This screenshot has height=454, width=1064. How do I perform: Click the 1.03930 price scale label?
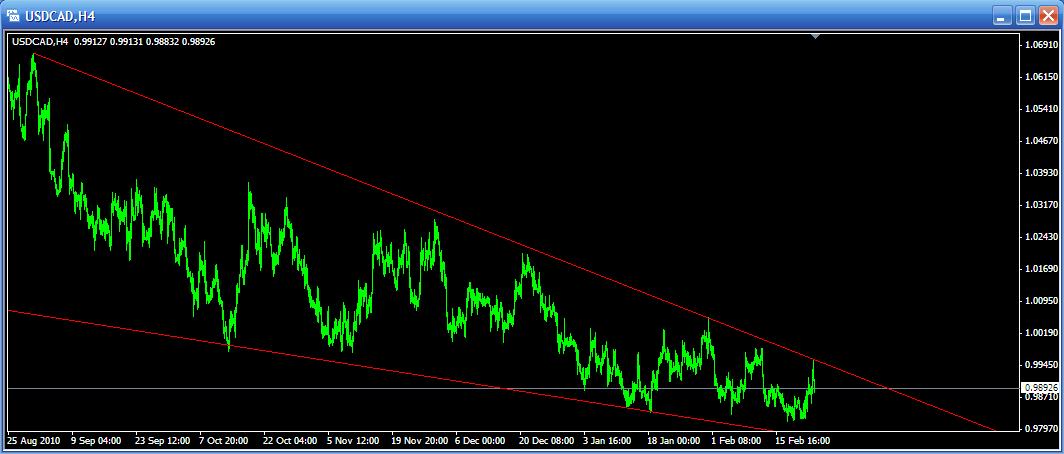point(1040,173)
